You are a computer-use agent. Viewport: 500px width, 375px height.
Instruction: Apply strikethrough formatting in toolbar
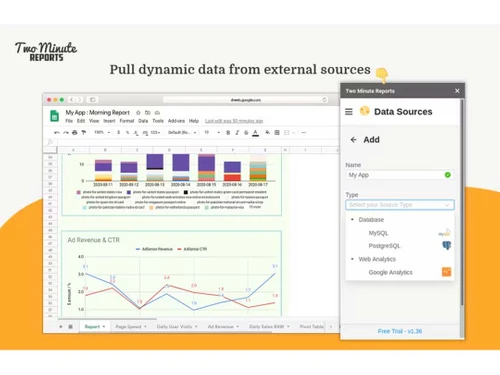point(246,133)
